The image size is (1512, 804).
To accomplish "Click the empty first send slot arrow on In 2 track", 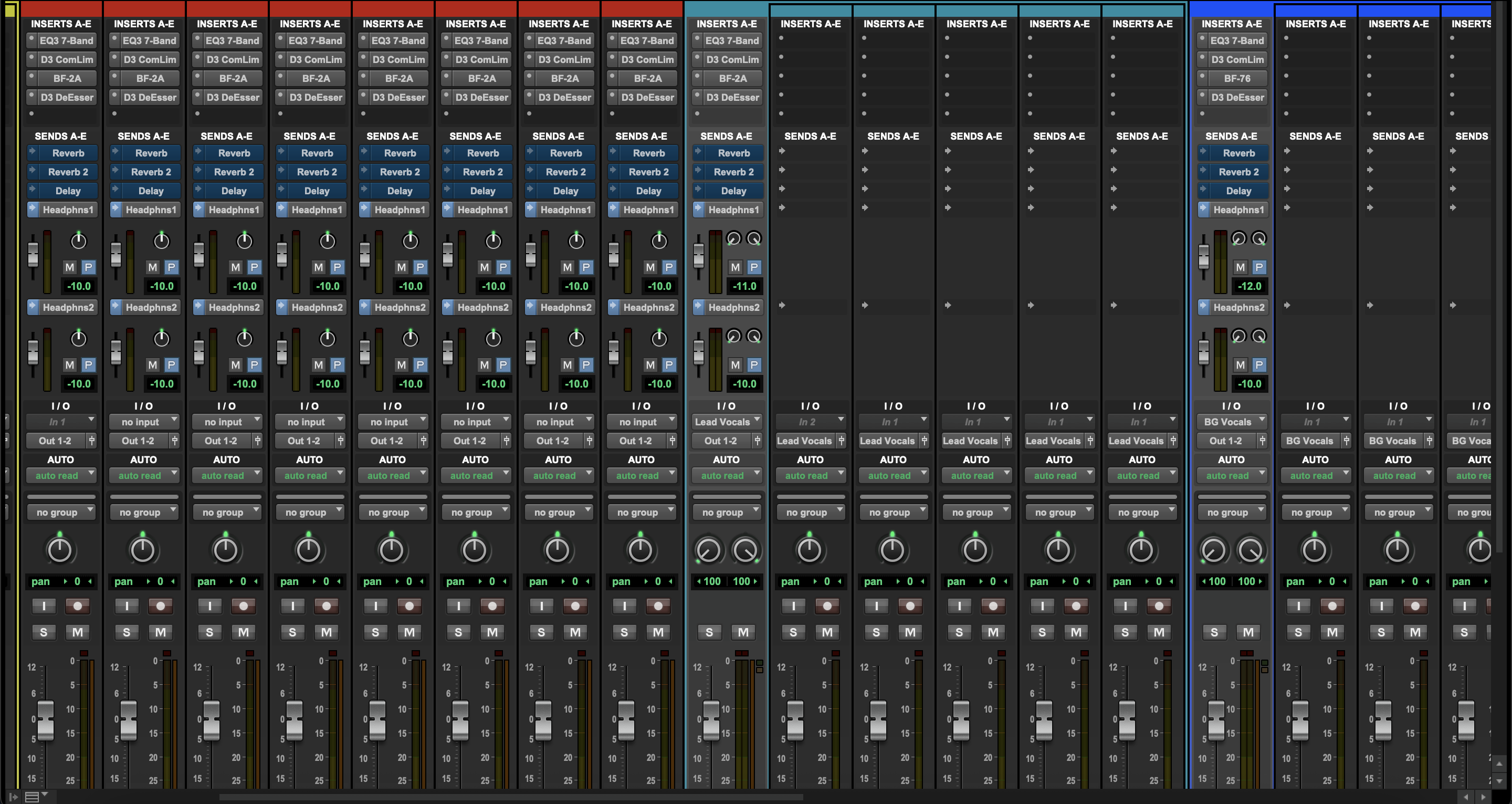I will (x=782, y=151).
